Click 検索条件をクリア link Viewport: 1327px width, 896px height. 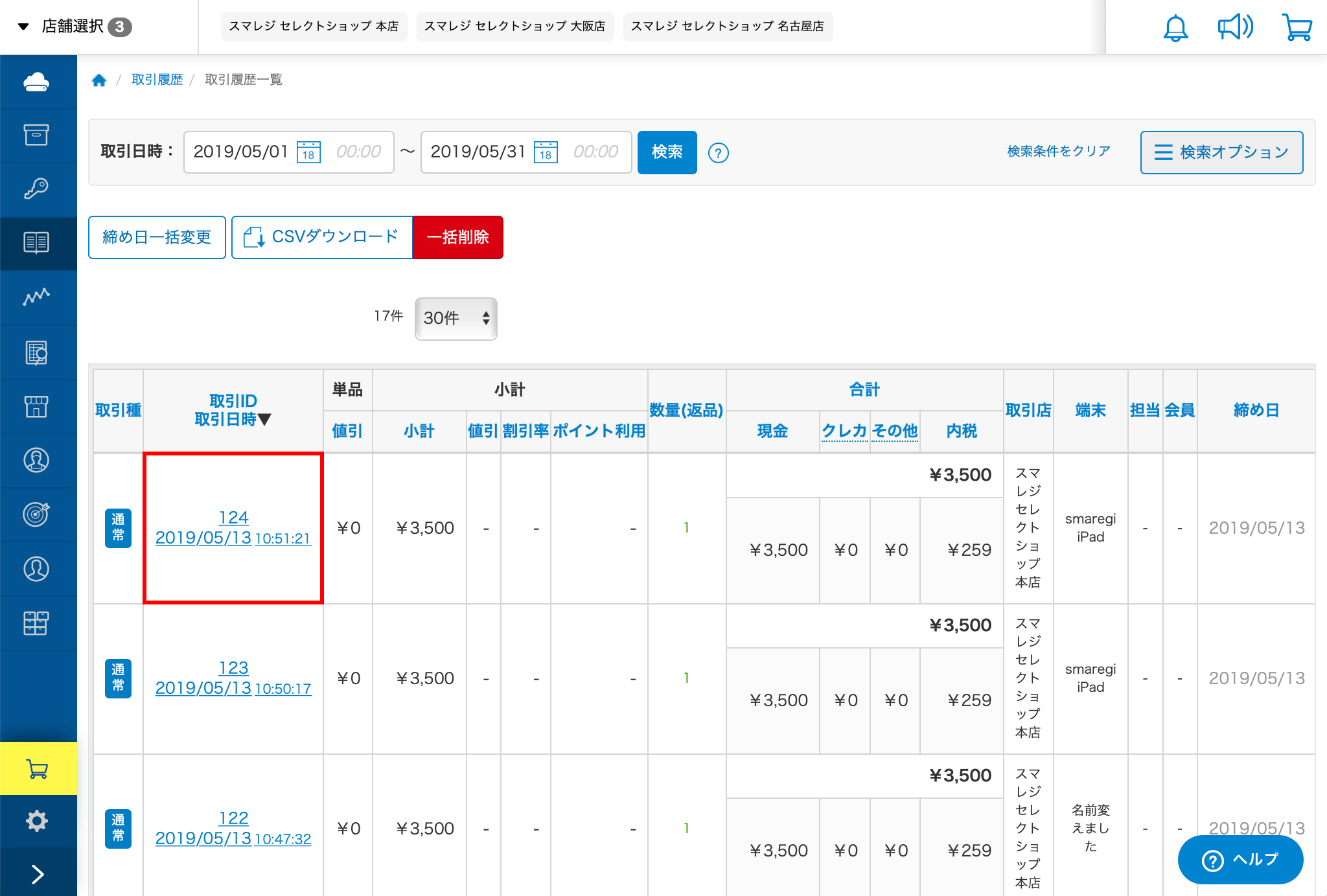click(x=1059, y=151)
